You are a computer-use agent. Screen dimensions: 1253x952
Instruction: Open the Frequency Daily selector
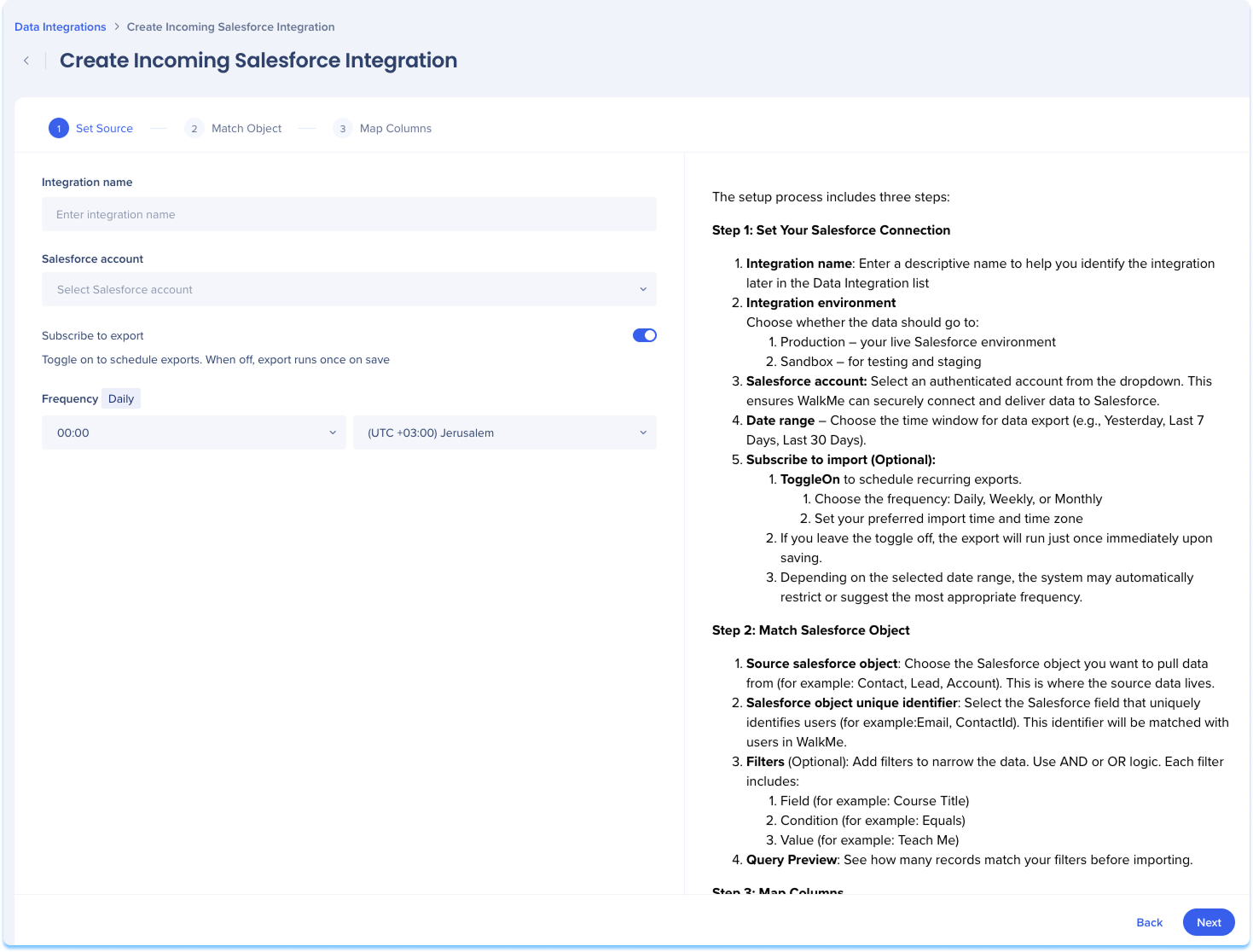click(121, 398)
